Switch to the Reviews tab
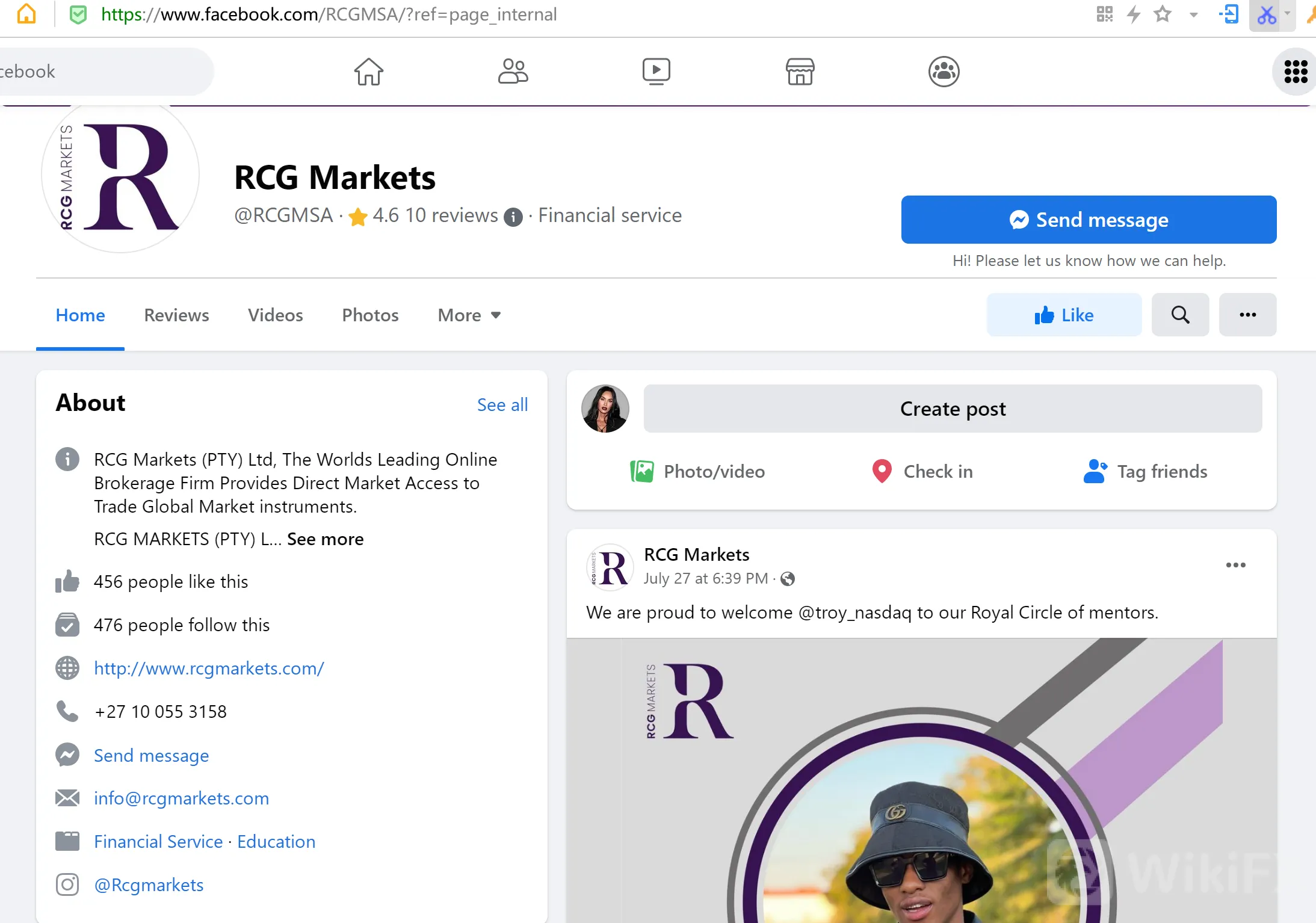The image size is (1316, 923). [176, 315]
